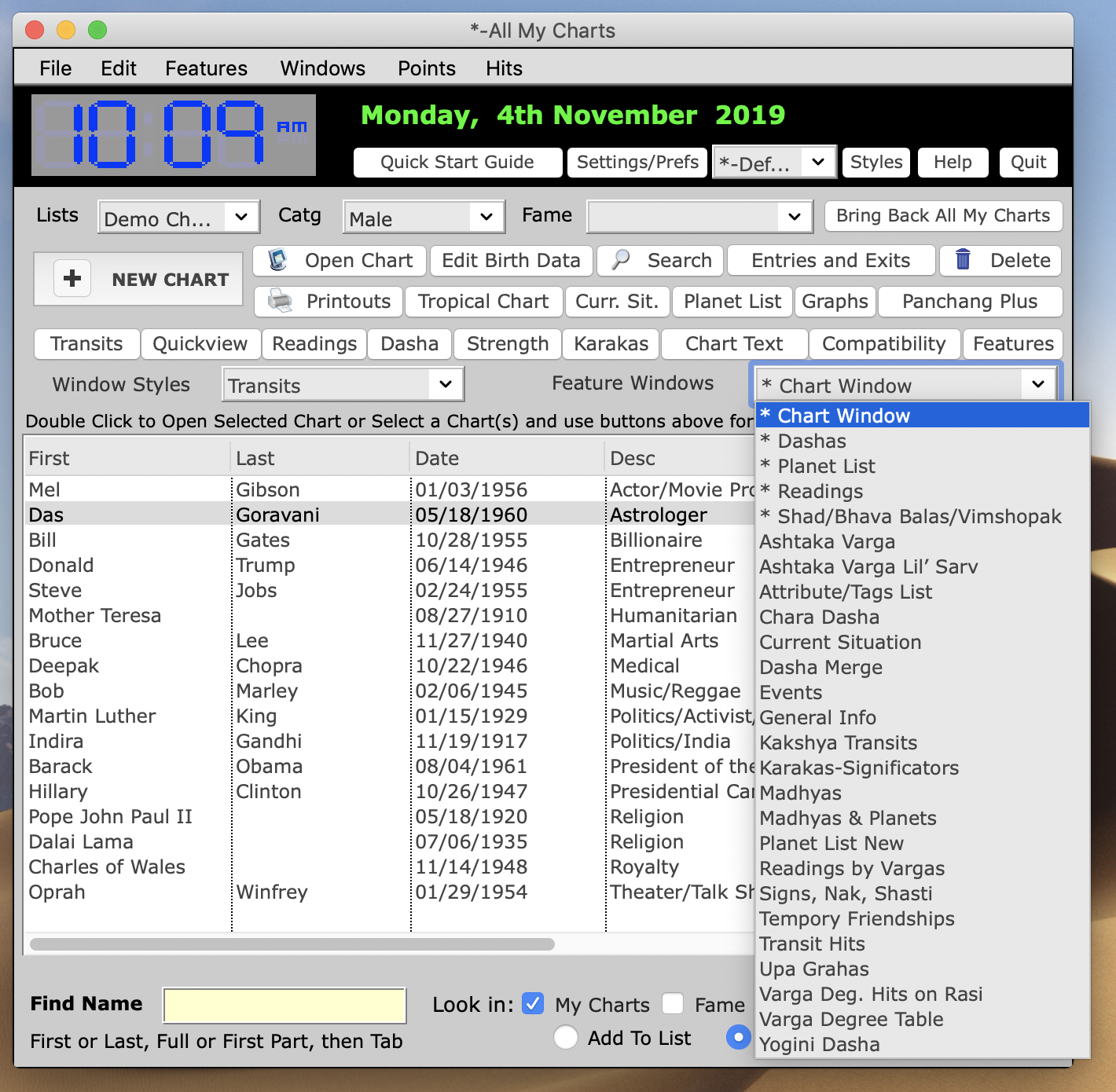Enable the Fame look-in checkbox
Image resolution: width=1116 pixels, height=1092 pixels.
pos(673,1003)
